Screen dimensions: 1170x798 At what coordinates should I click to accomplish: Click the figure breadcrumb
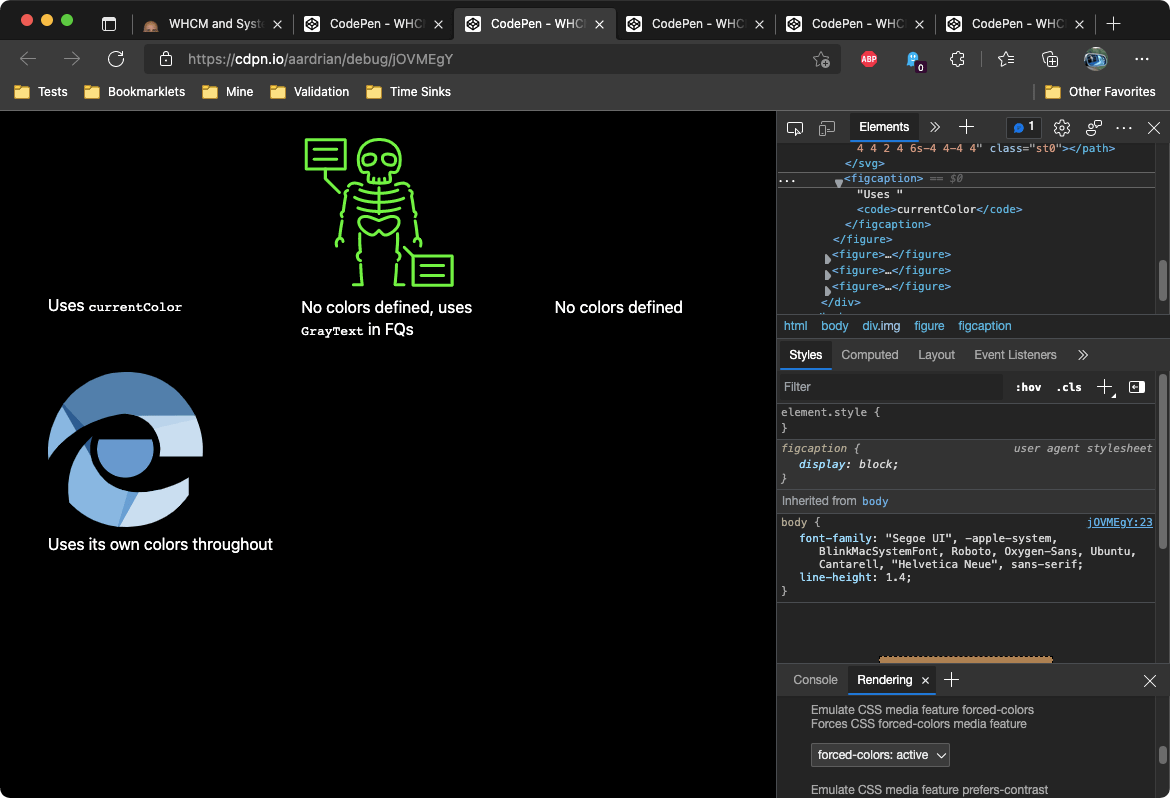[929, 326]
